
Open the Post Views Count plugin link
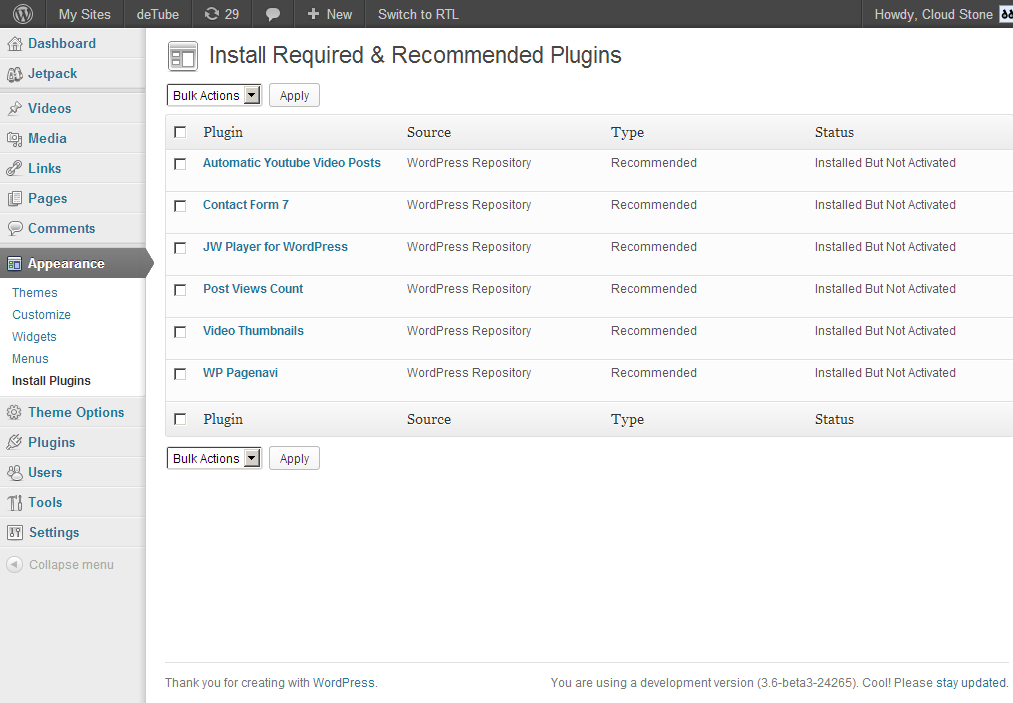(x=253, y=289)
